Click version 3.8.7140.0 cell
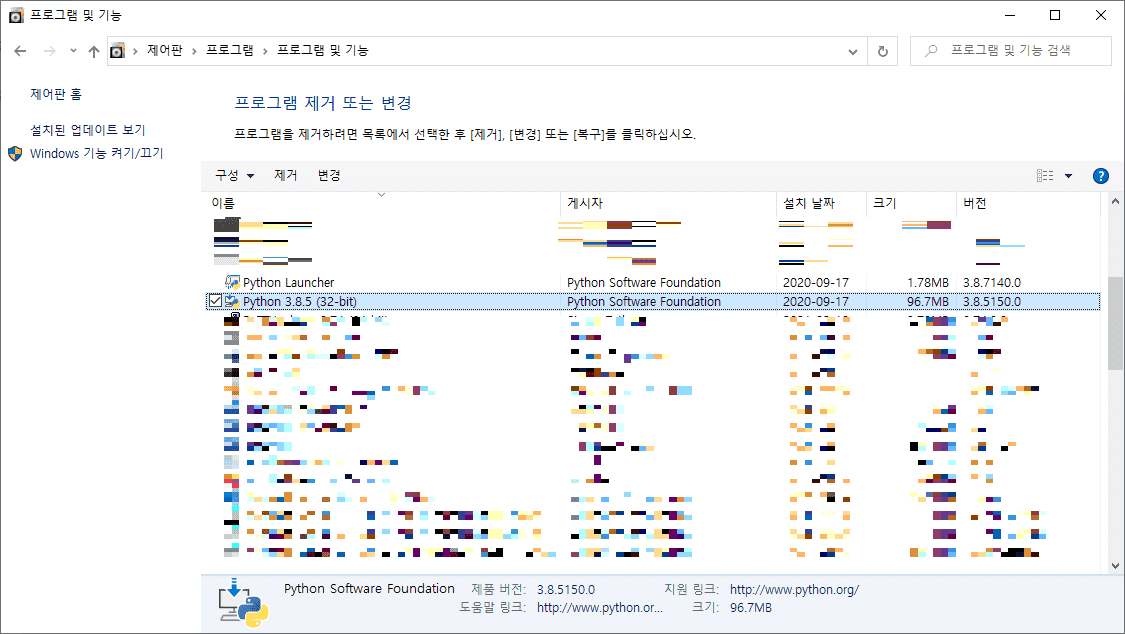1125x634 pixels. click(x=992, y=283)
